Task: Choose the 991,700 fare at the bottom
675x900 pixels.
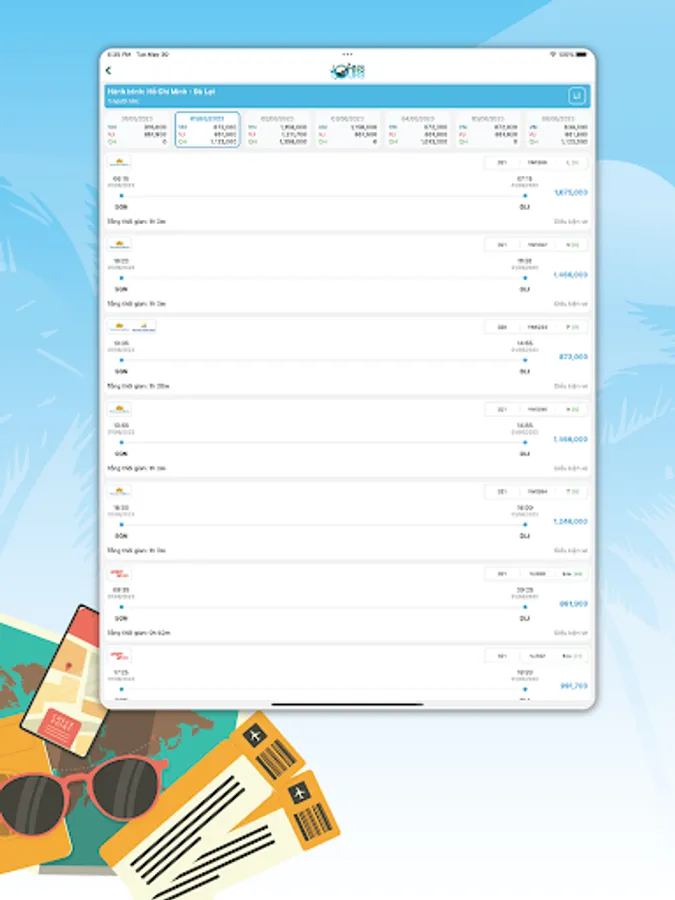Action: [573, 686]
